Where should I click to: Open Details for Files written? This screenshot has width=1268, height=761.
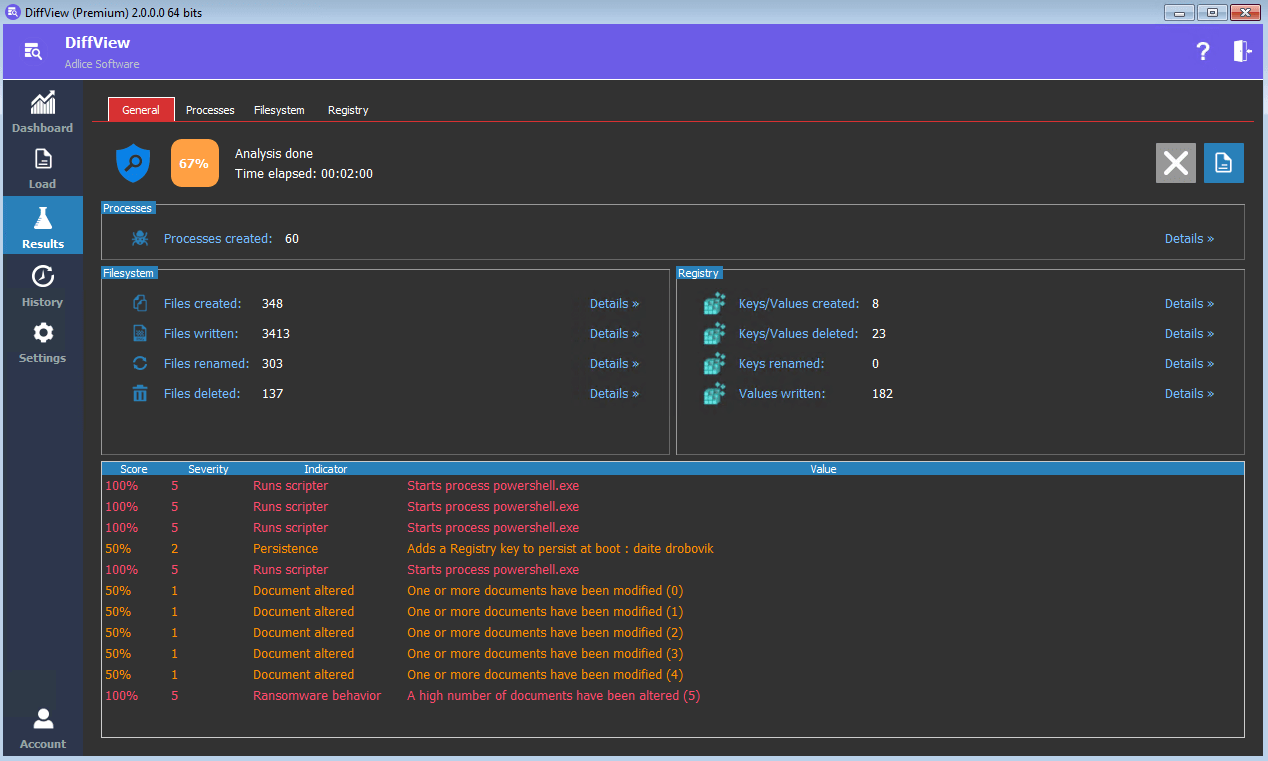point(614,334)
